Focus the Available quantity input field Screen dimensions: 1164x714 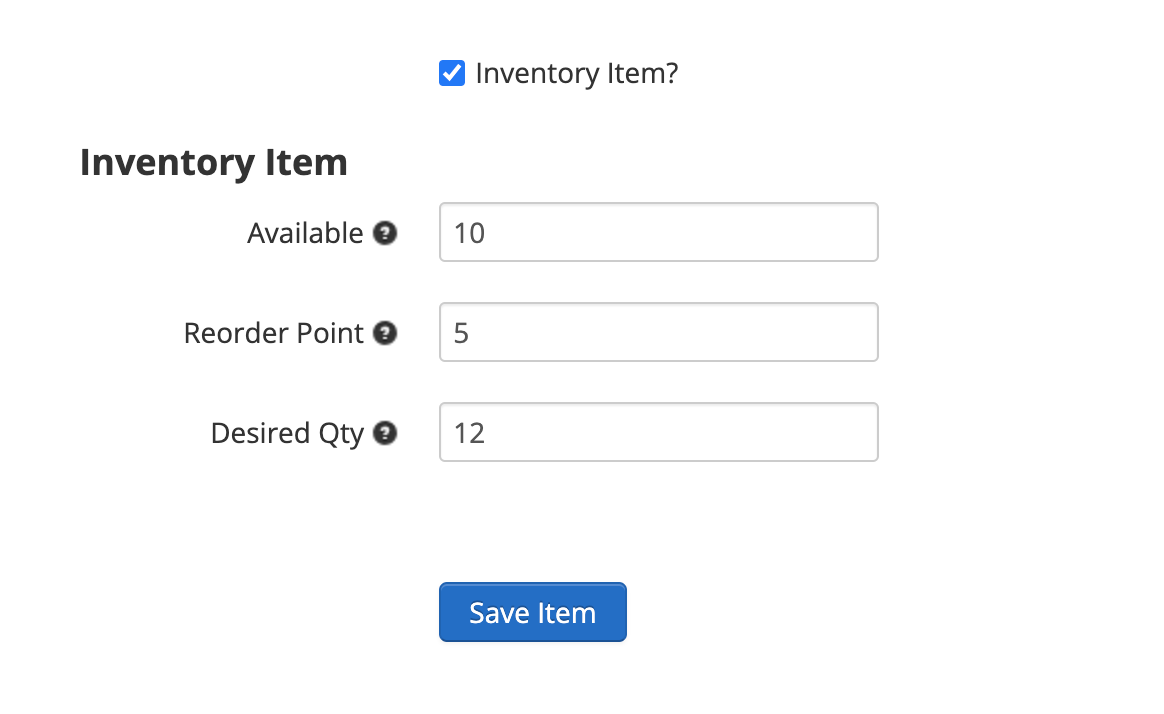point(658,232)
